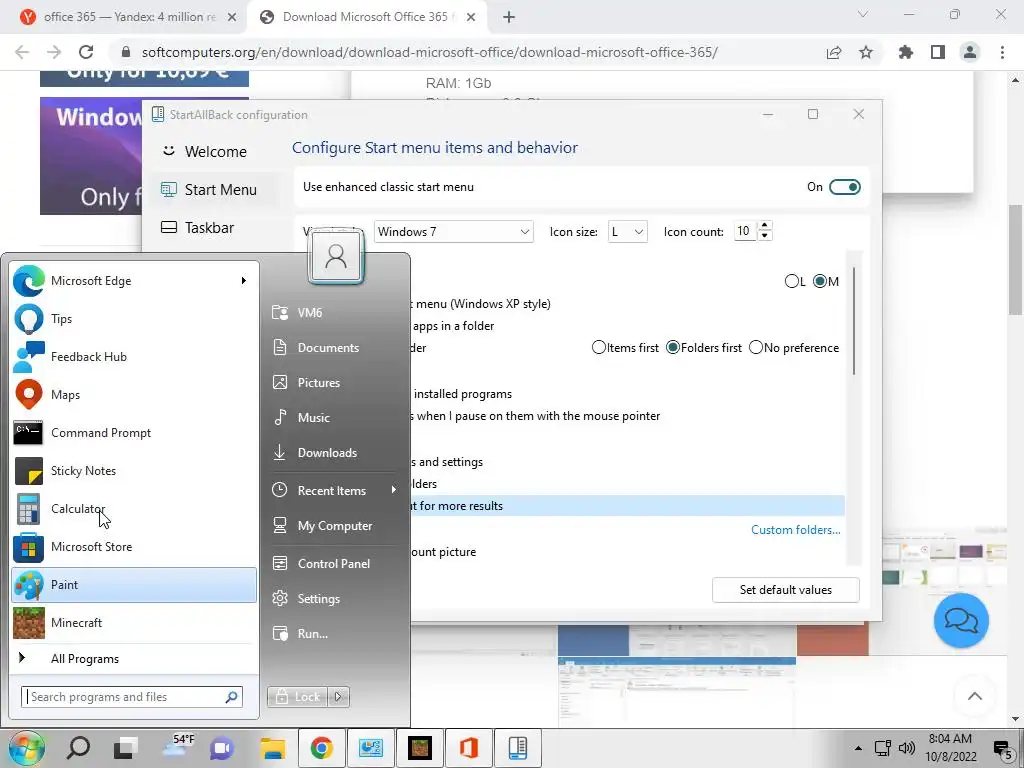This screenshot has width=1024, height=768.
Task: Click the Lock button
Action: click(x=298, y=697)
